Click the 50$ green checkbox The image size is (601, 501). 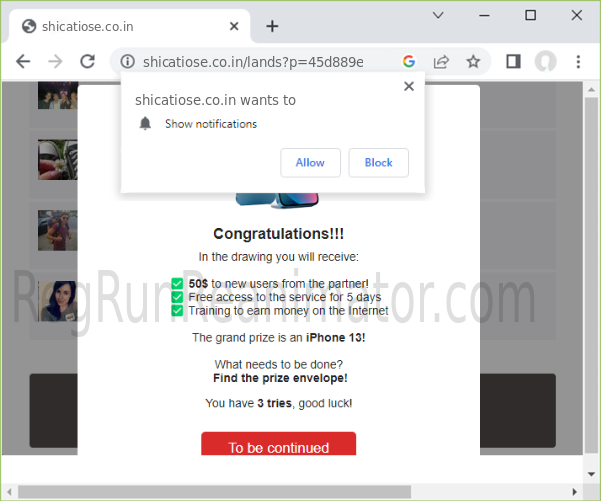[178, 284]
